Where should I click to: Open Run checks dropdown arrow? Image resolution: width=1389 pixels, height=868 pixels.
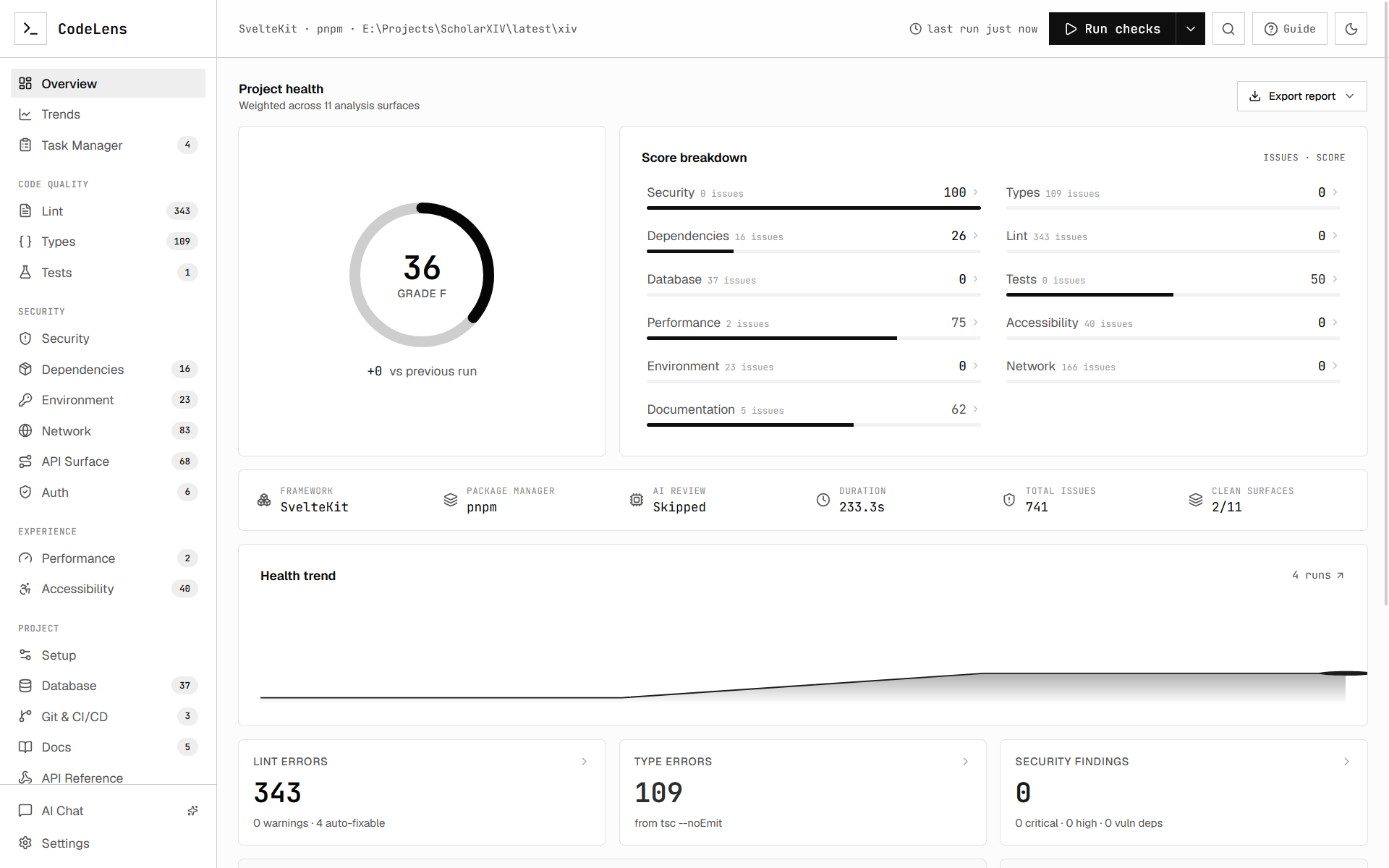coord(1190,29)
